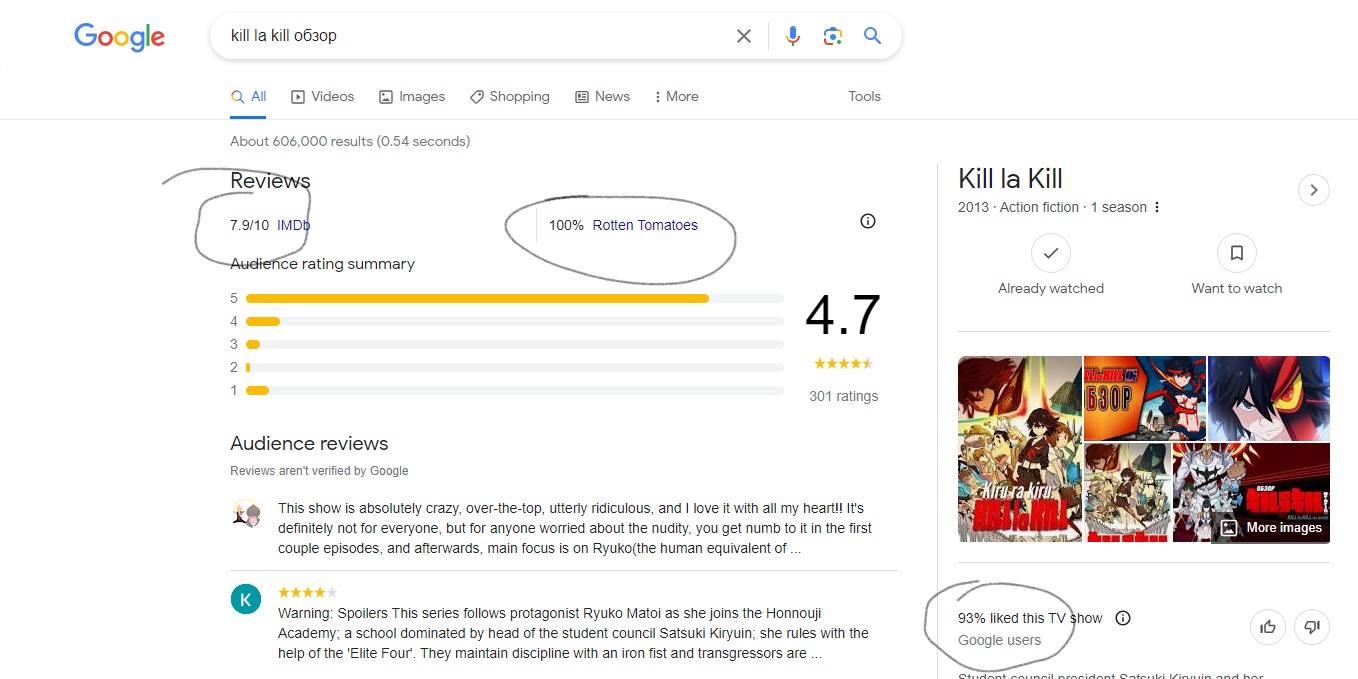The width and height of the screenshot is (1358, 679).
Task: Switch to the Images tab
Action: tap(412, 97)
